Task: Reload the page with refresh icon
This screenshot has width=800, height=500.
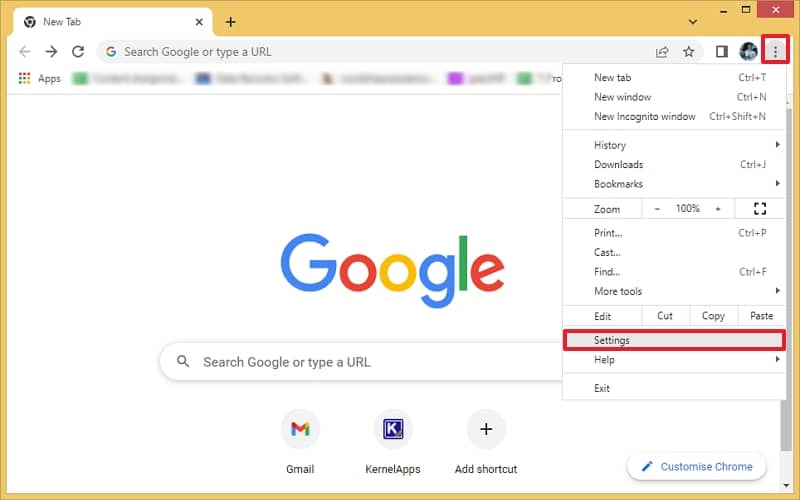Action: pos(78,52)
